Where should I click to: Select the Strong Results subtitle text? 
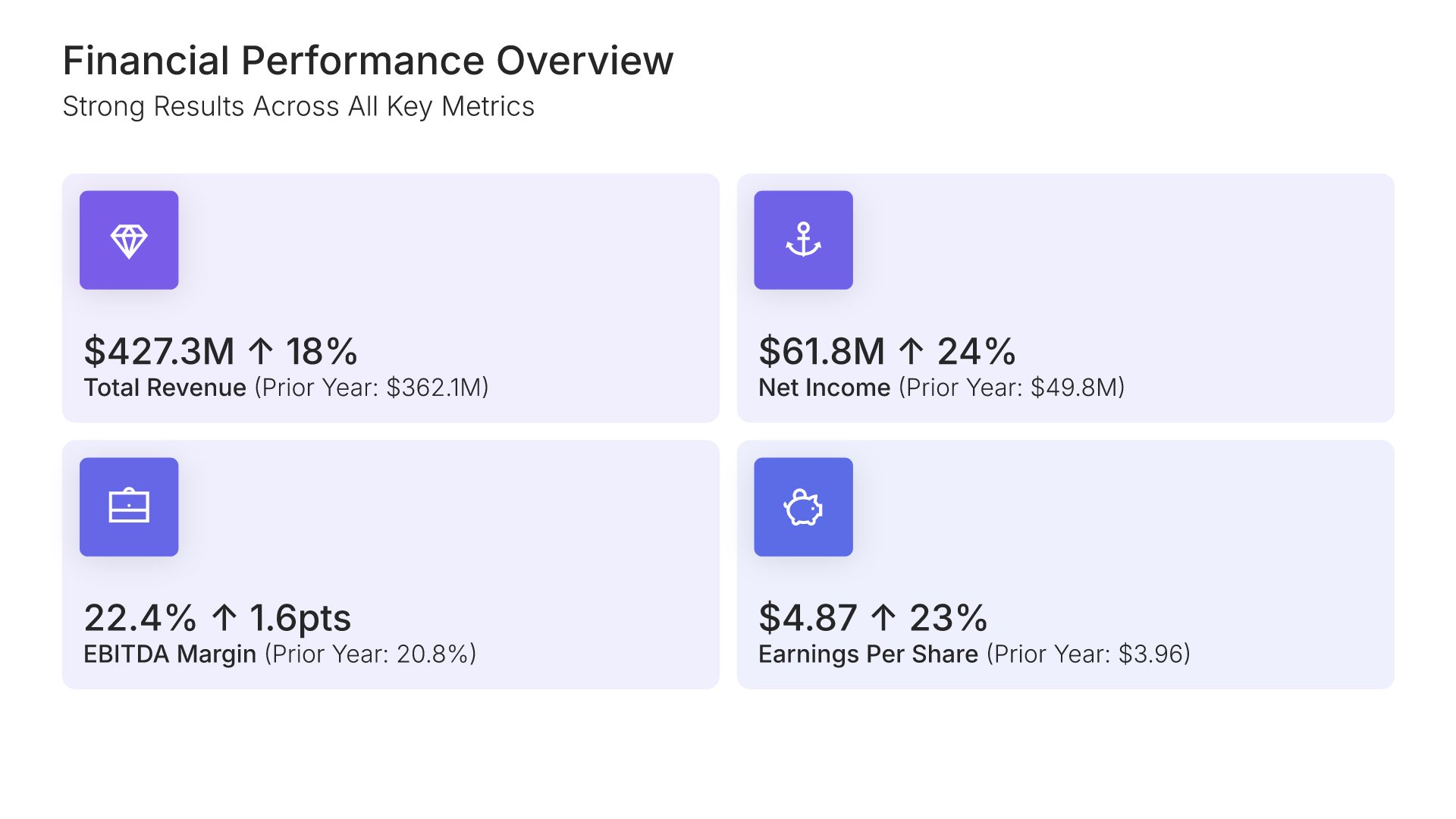click(x=298, y=107)
